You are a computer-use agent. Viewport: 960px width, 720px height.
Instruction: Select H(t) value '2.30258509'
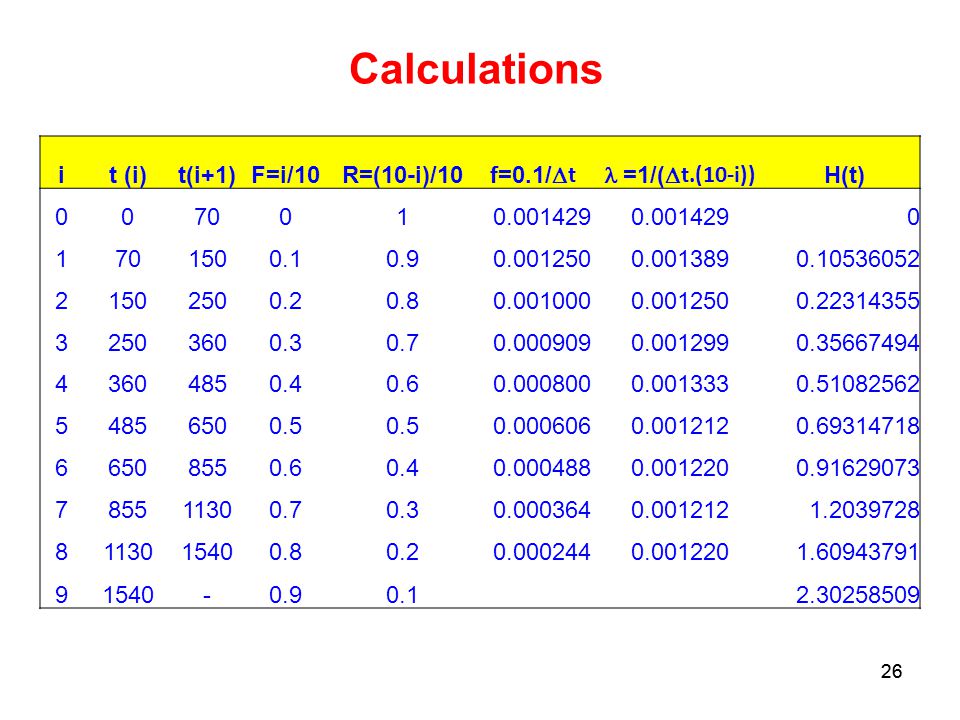click(x=858, y=594)
